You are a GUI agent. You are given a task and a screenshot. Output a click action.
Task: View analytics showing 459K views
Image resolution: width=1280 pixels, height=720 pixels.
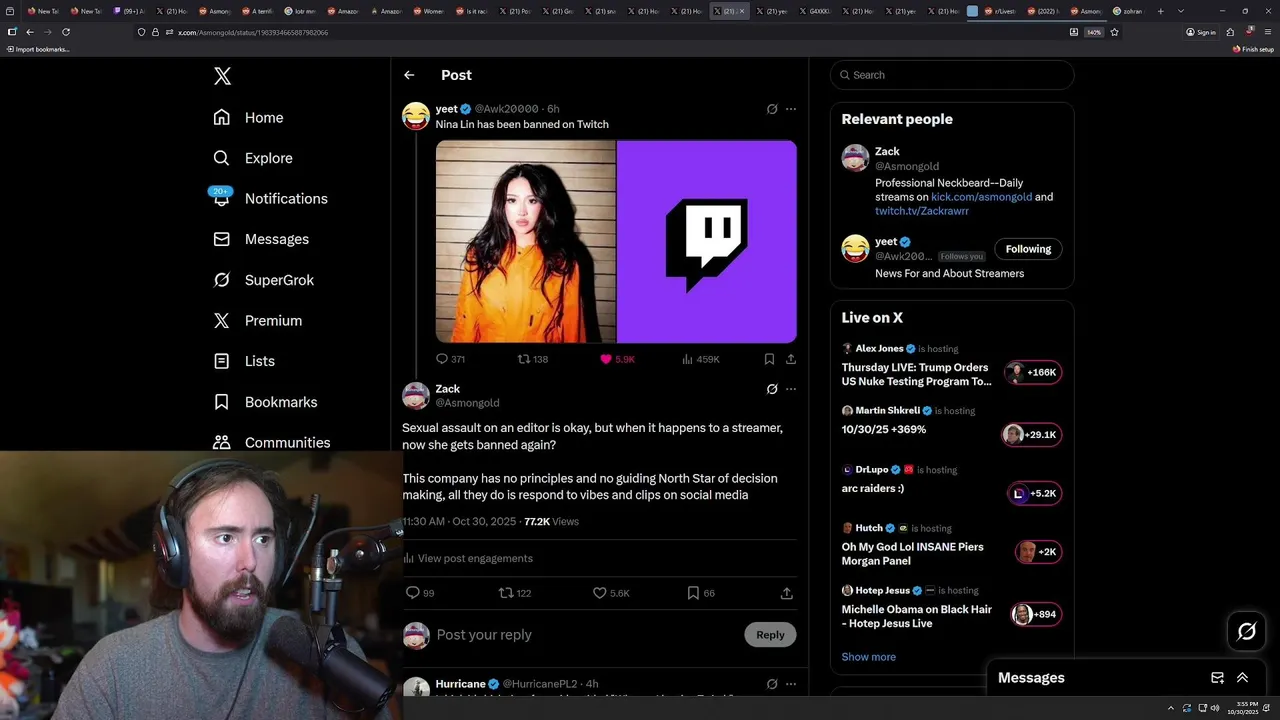(x=700, y=359)
